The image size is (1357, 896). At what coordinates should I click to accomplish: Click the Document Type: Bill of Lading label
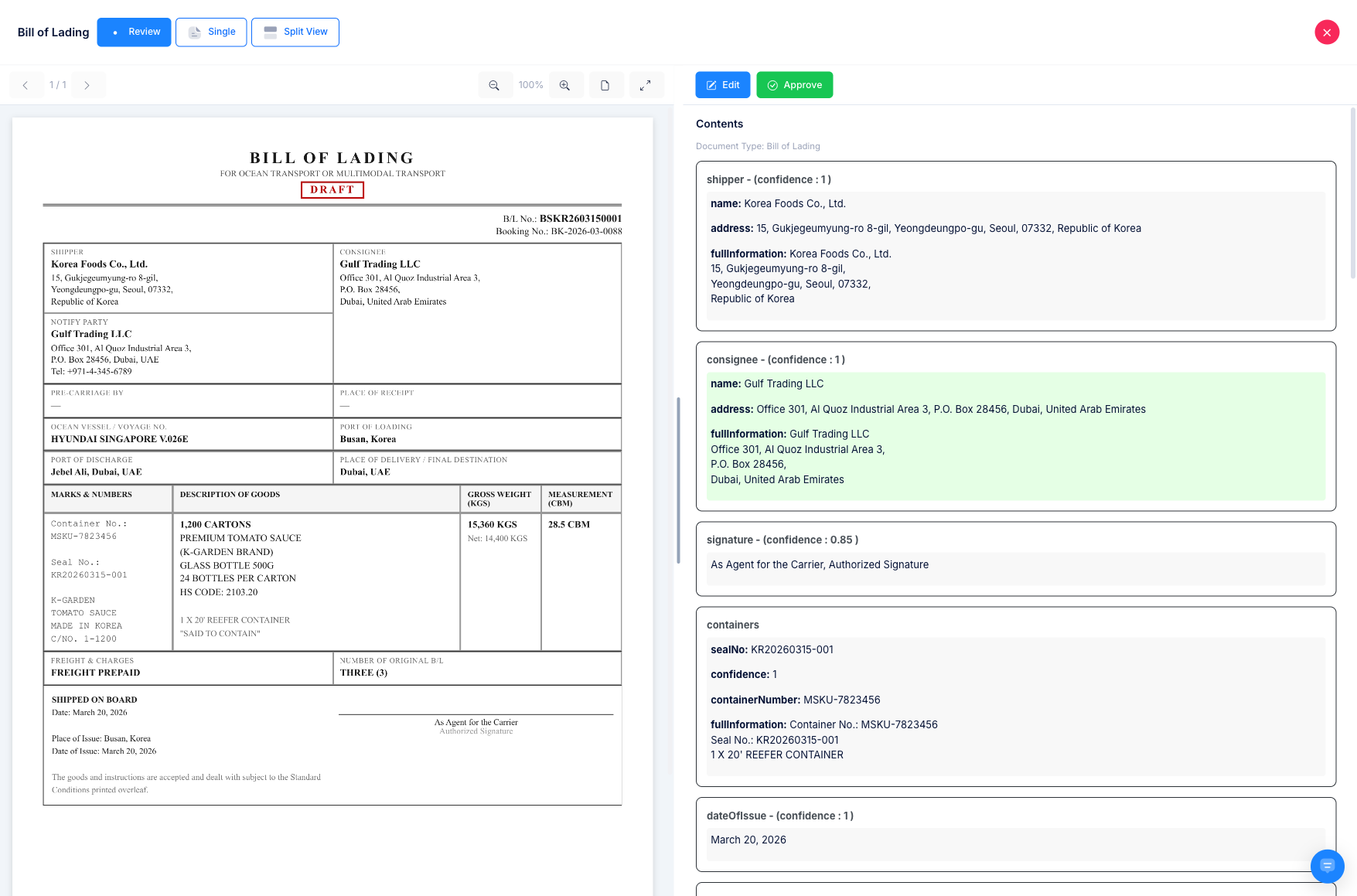coord(758,146)
